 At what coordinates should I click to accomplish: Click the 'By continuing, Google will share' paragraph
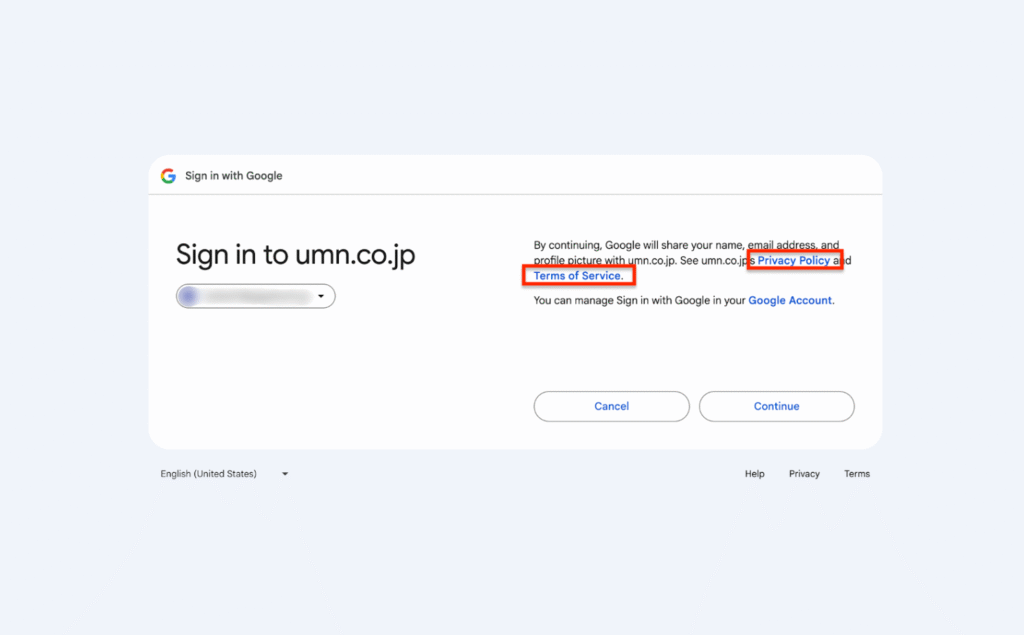(692, 260)
